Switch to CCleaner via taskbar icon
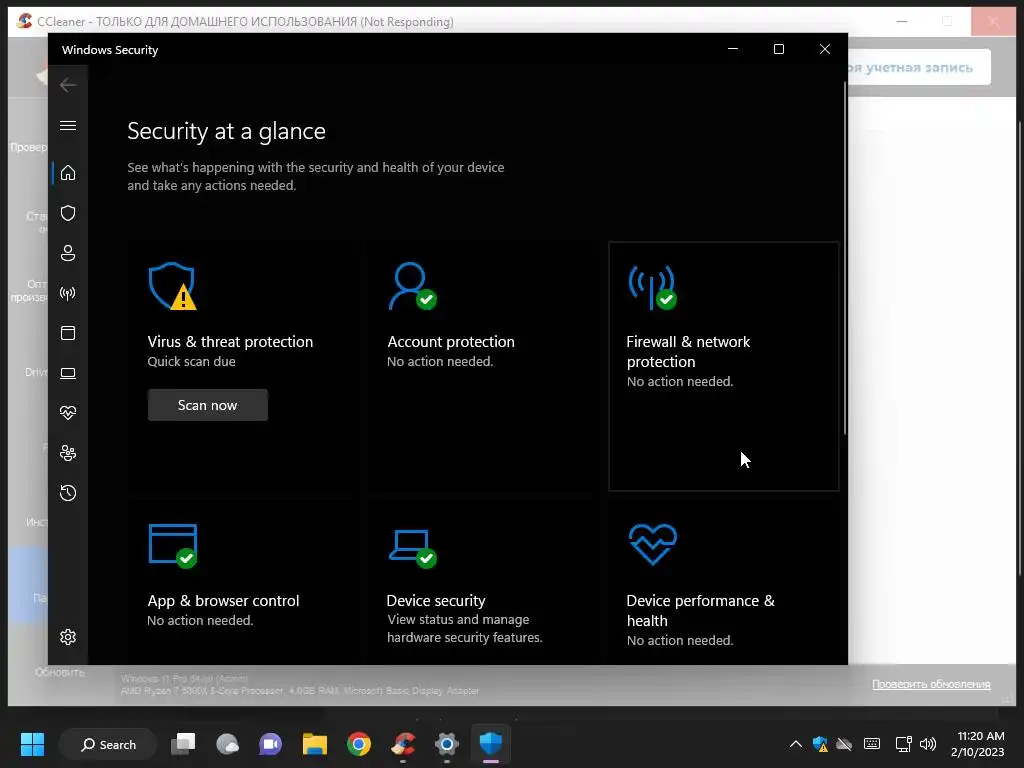The width and height of the screenshot is (1024, 768). tap(403, 744)
